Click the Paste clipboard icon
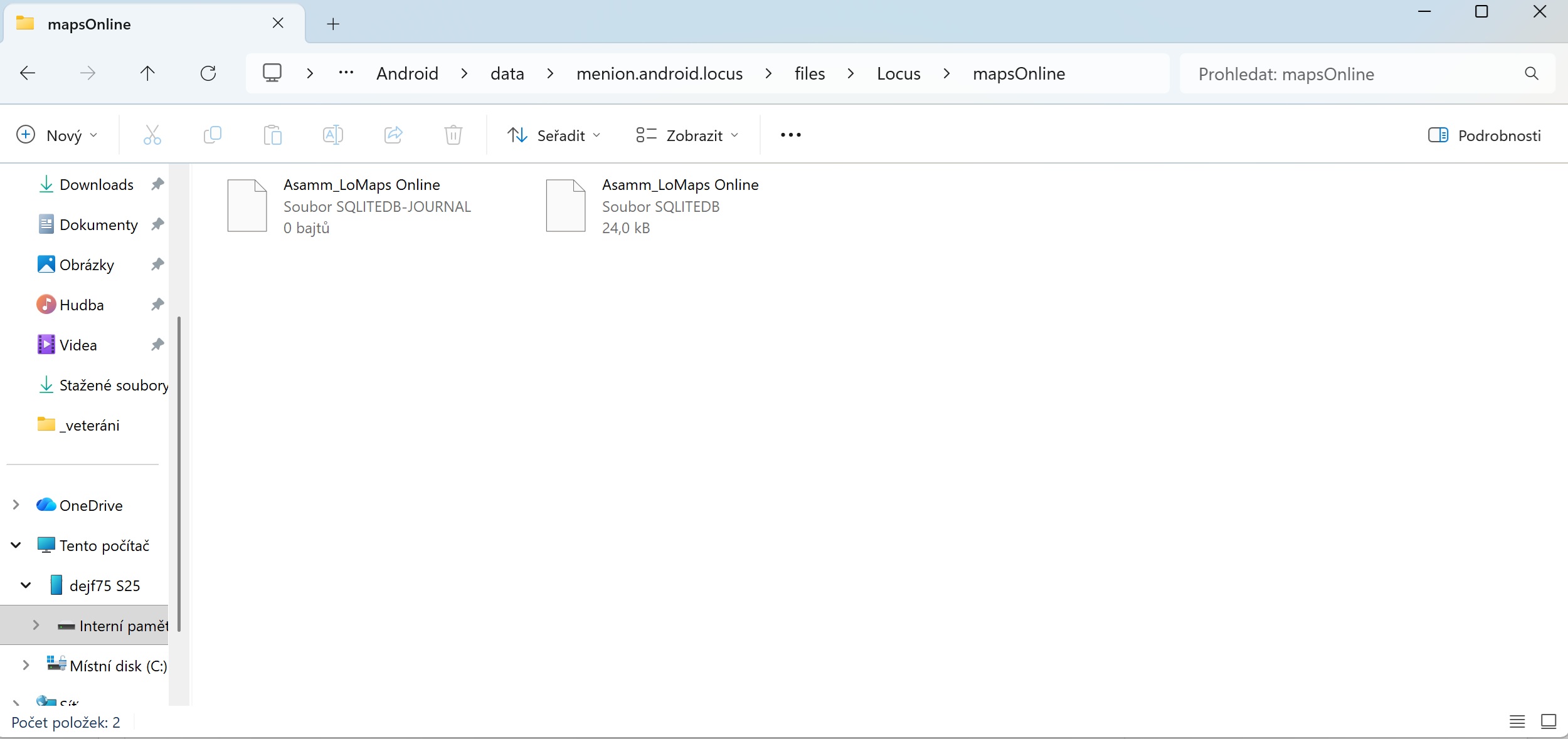This screenshot has width=1568, height=739. (x=273, y=135)
